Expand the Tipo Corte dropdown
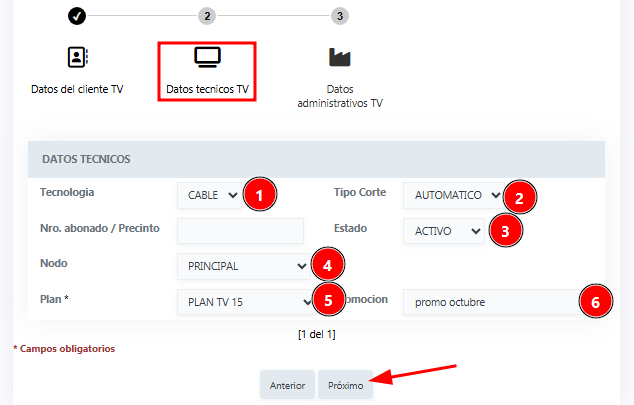This screenshot has height=405, width=634. (x=452, y=195)
